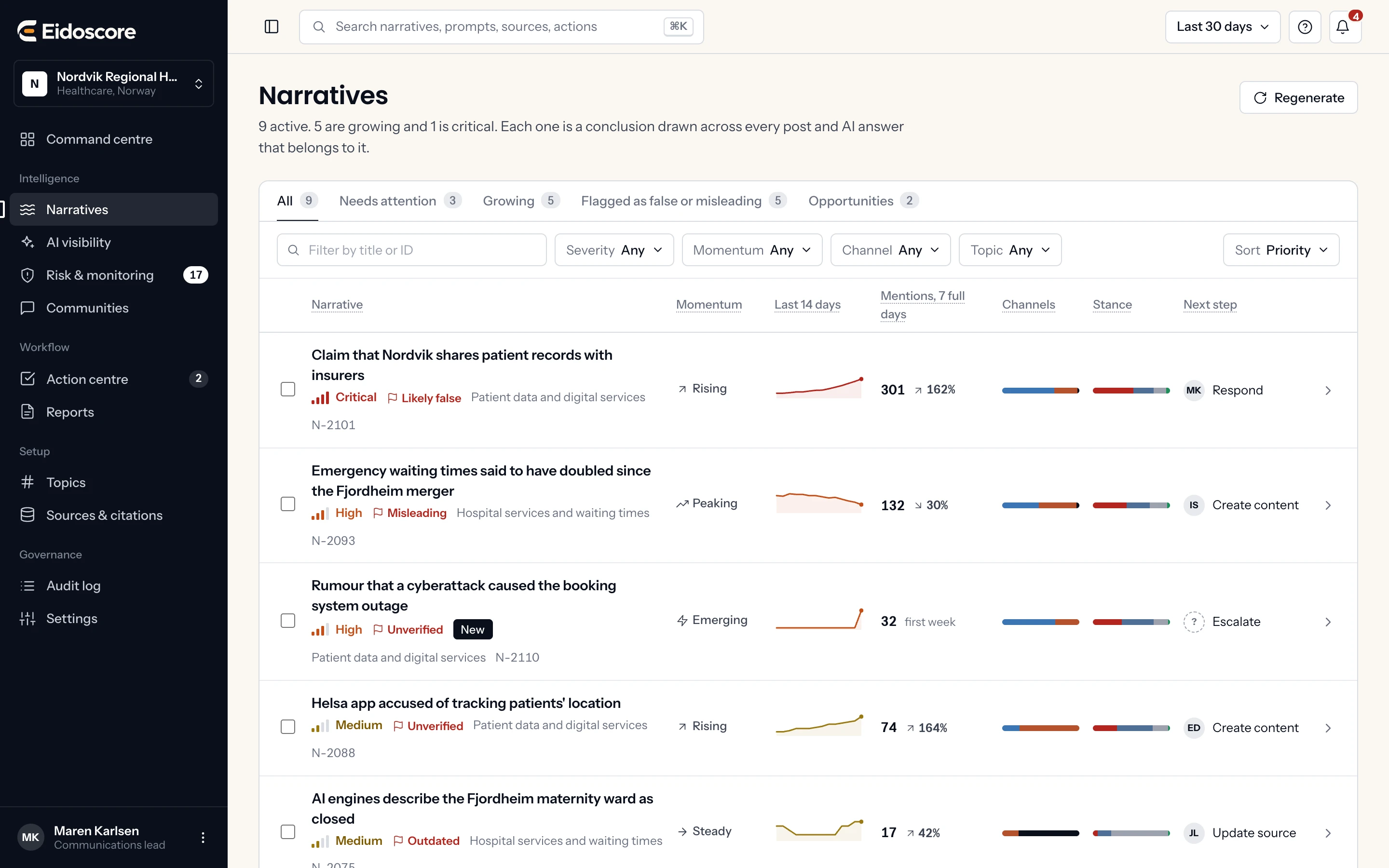This screenshot has width=1389, height=868.
Task: Open row arrow for N-2101 narrative
Action: click(1328, 391)
